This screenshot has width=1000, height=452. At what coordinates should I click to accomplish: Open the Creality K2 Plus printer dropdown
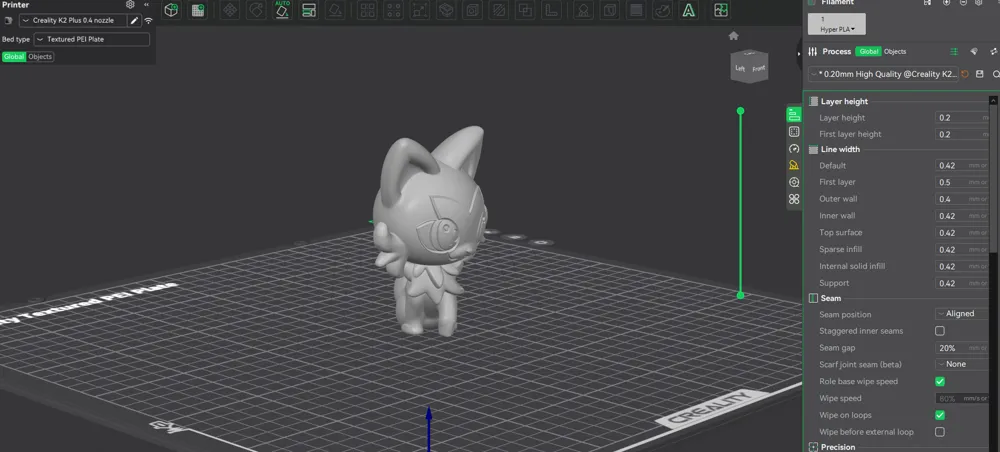tap(72, 20)
